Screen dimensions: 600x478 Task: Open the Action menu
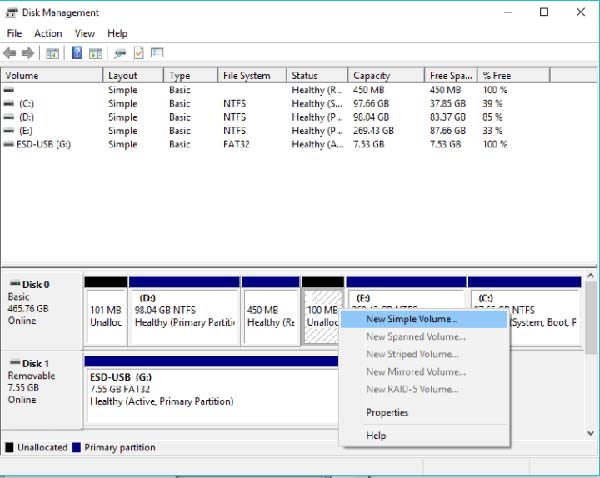tap(47, 33)
